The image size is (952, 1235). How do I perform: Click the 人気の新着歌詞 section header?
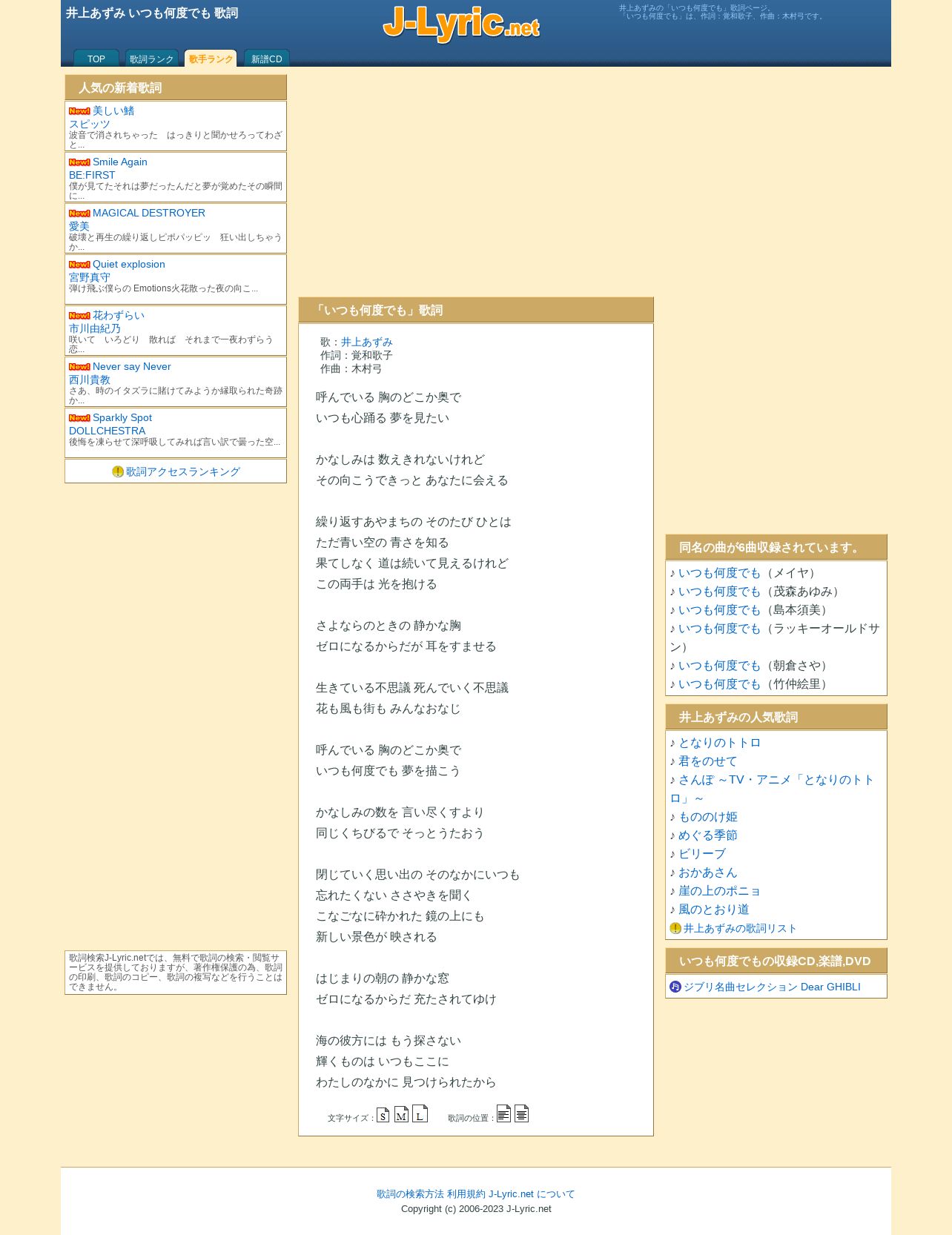coord(176,87)
